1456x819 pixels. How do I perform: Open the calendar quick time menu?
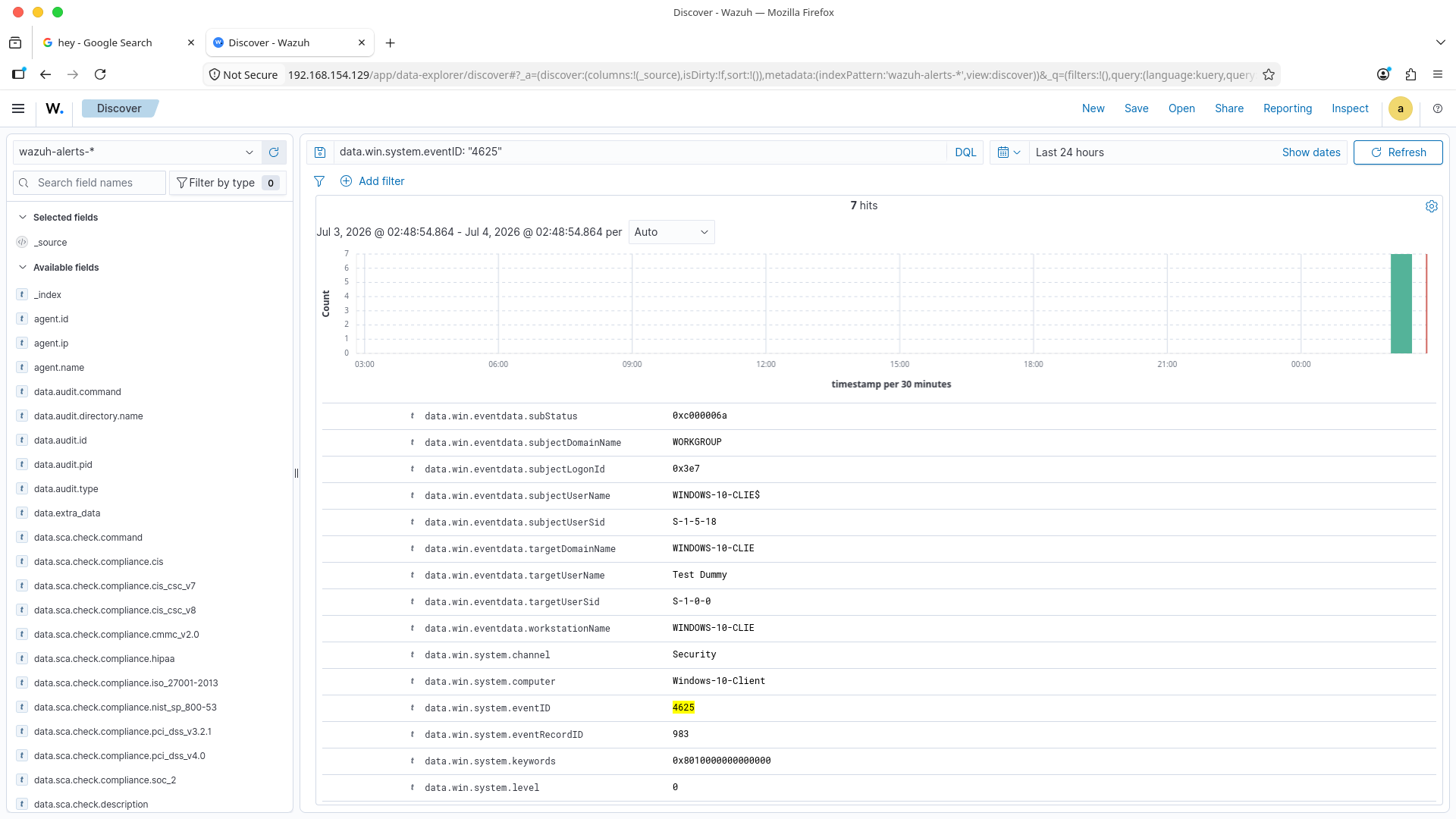click(x=1009, y=152)
